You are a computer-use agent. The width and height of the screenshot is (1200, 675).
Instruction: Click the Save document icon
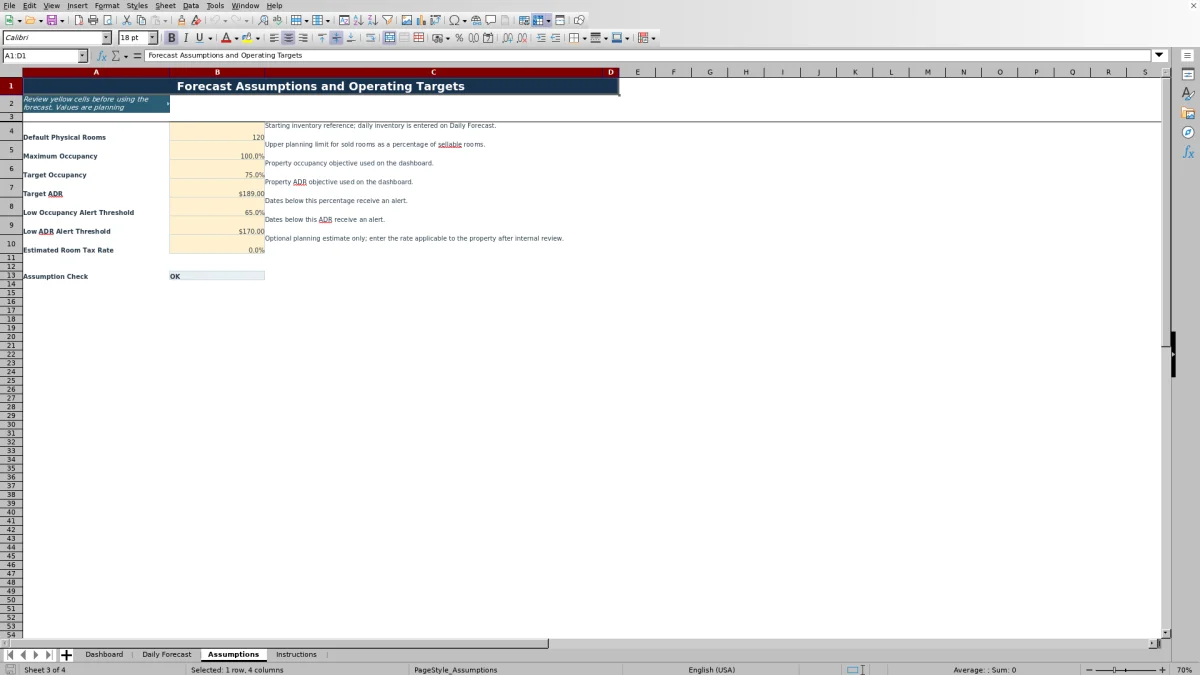tap(50, 20)
